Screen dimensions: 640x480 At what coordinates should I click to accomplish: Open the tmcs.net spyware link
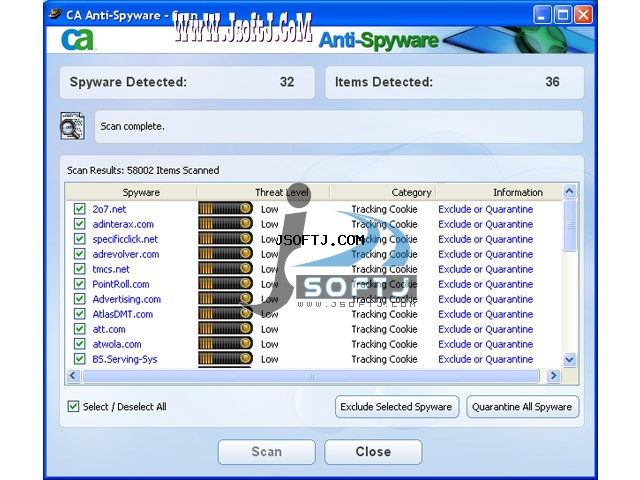(111, 269)
